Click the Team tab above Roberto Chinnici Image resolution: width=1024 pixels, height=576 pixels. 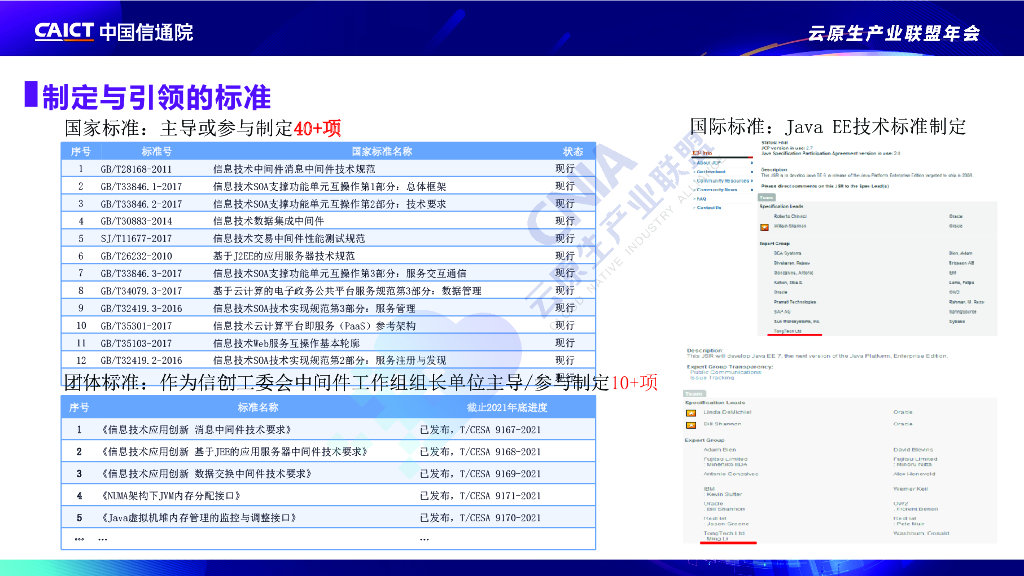coord(767,197)
